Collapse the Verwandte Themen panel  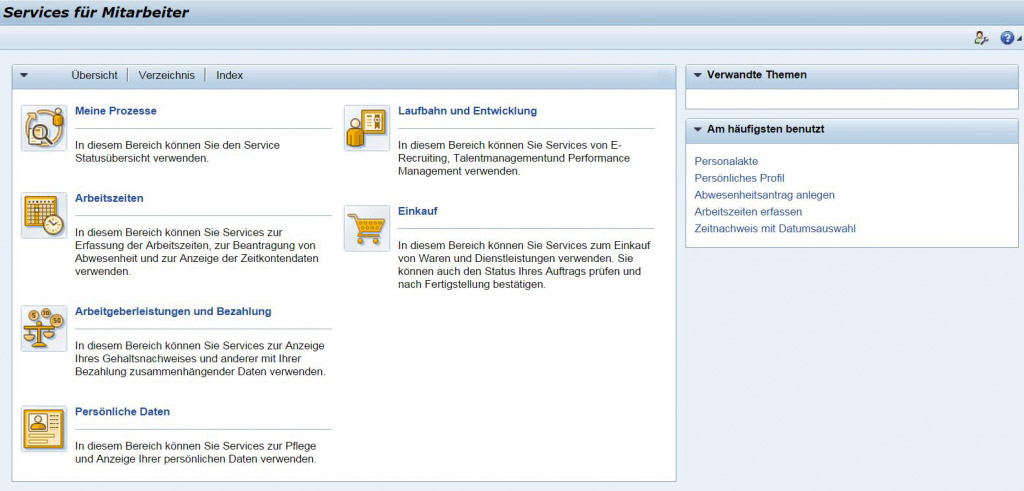(x=697, y=75)
